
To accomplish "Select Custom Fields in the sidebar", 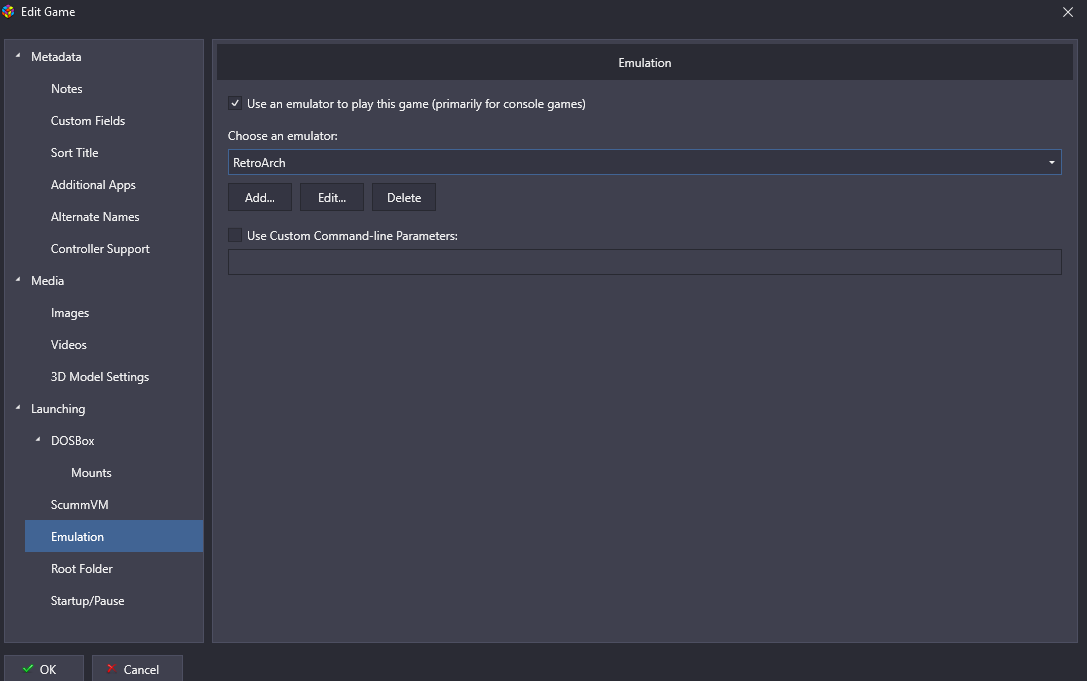I will 88,121.
